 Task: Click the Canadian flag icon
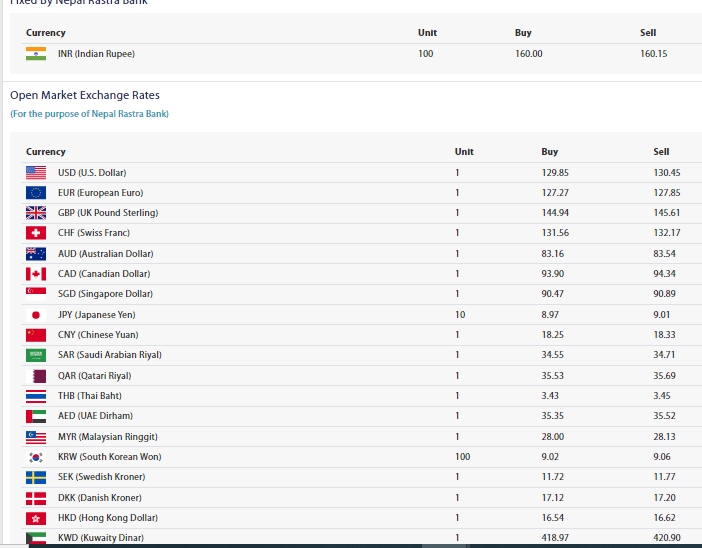click(36, 274)
